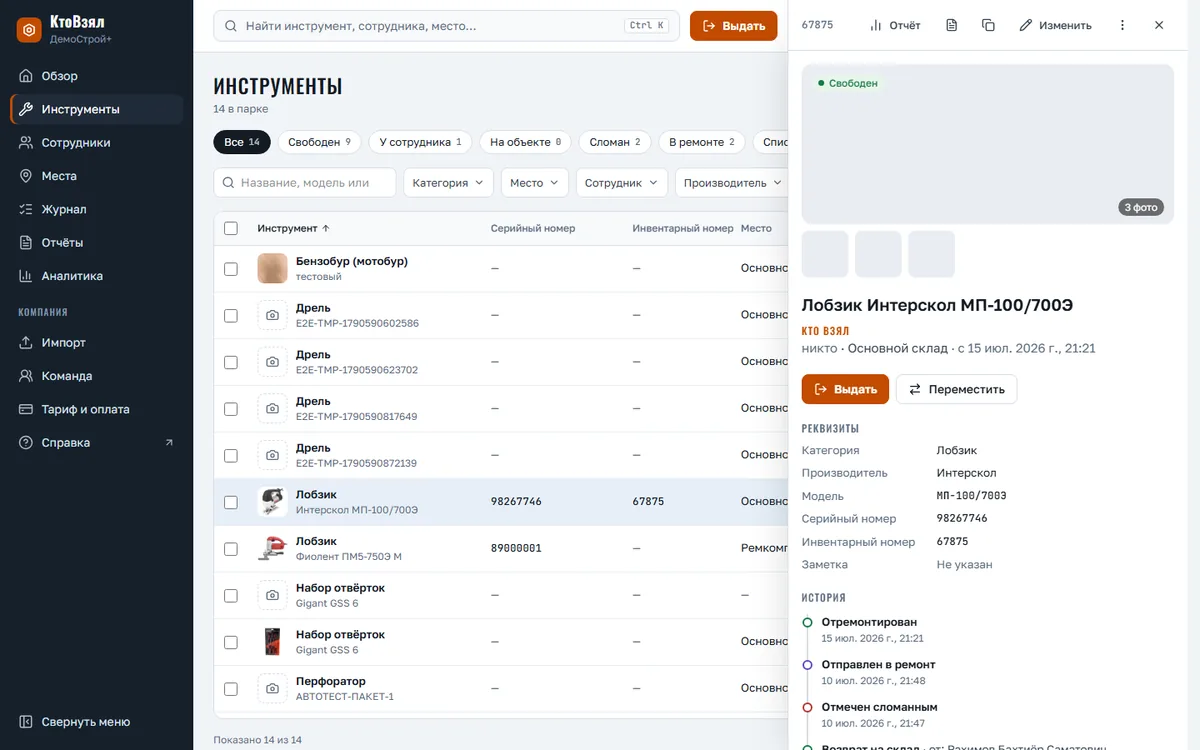Open the Справка help link
The width and height of the screenshot is (1200, 750).
(x=96, y=443)
